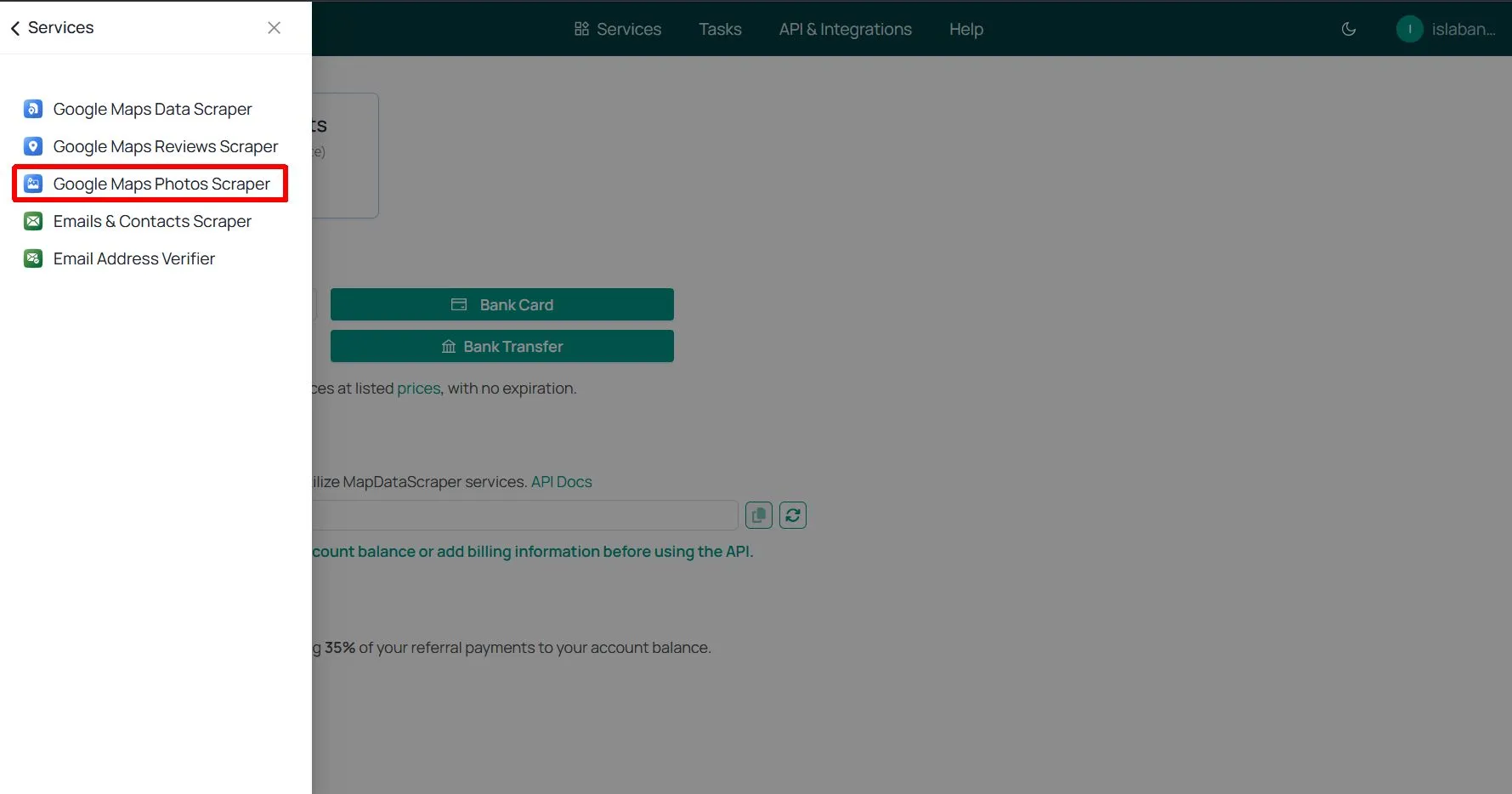Screen dimensions: 1512x794
Task: Click the Emails & Contacts Scraper icon
Action: pos(33,221)
